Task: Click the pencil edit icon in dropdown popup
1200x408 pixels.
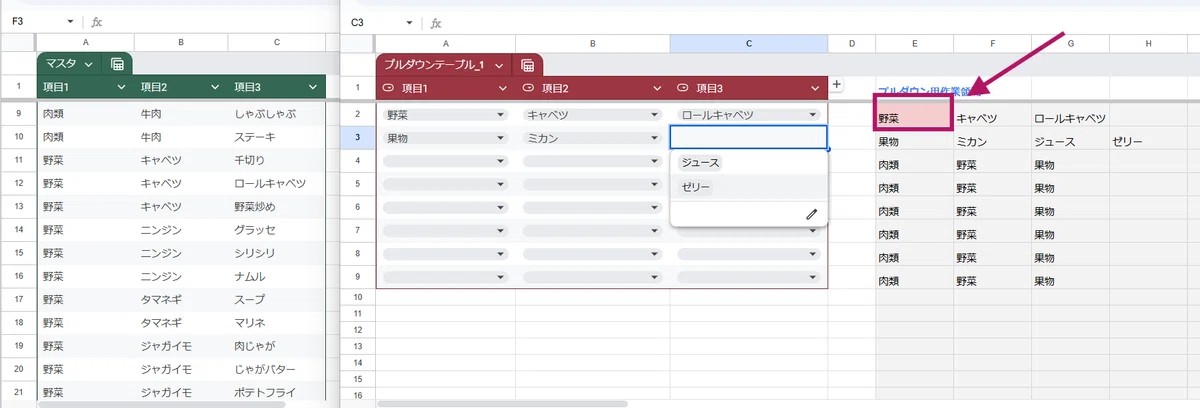Action: tap(811, 214)
